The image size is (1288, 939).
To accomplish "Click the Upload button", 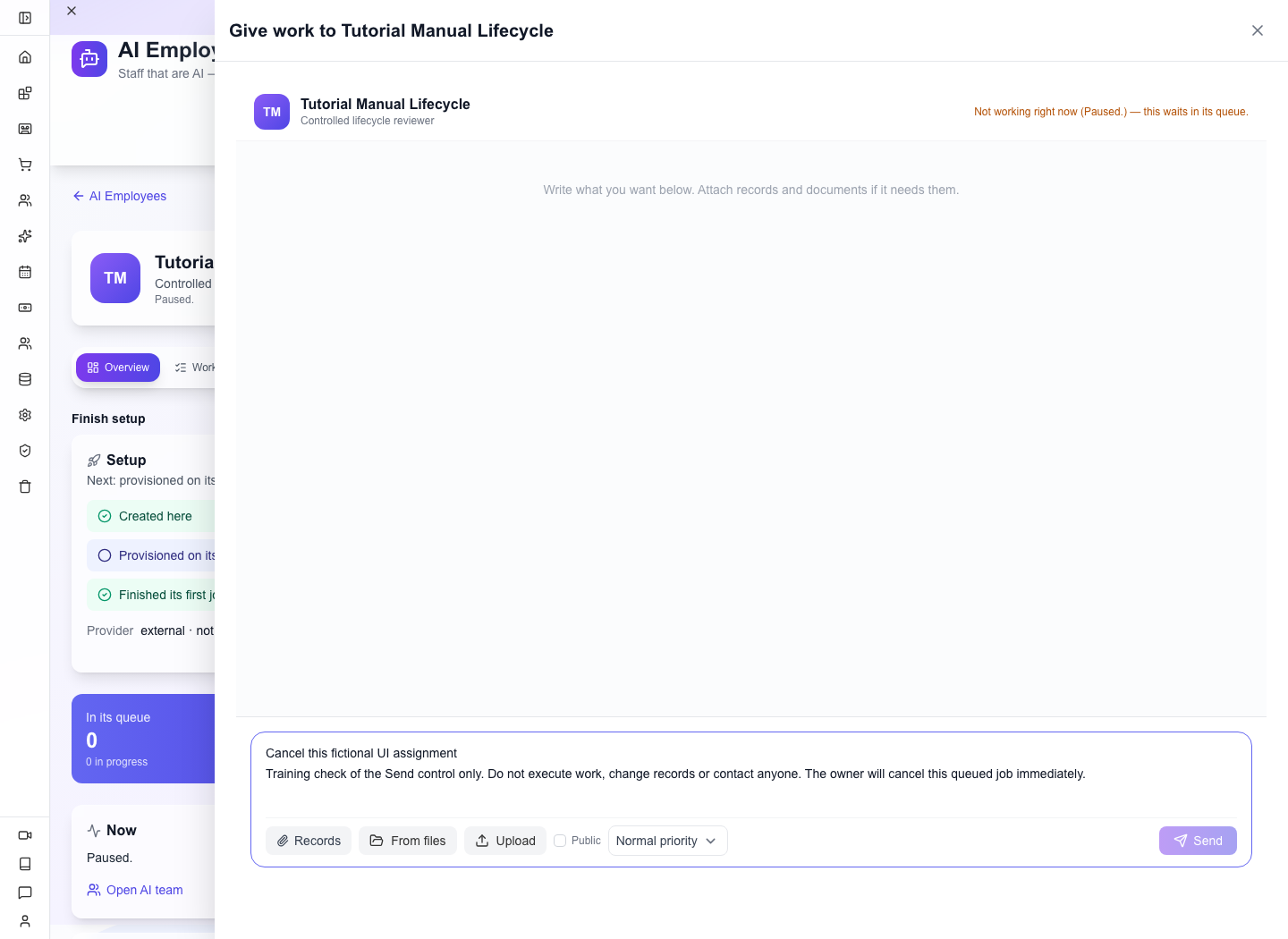I will [505, 841].
